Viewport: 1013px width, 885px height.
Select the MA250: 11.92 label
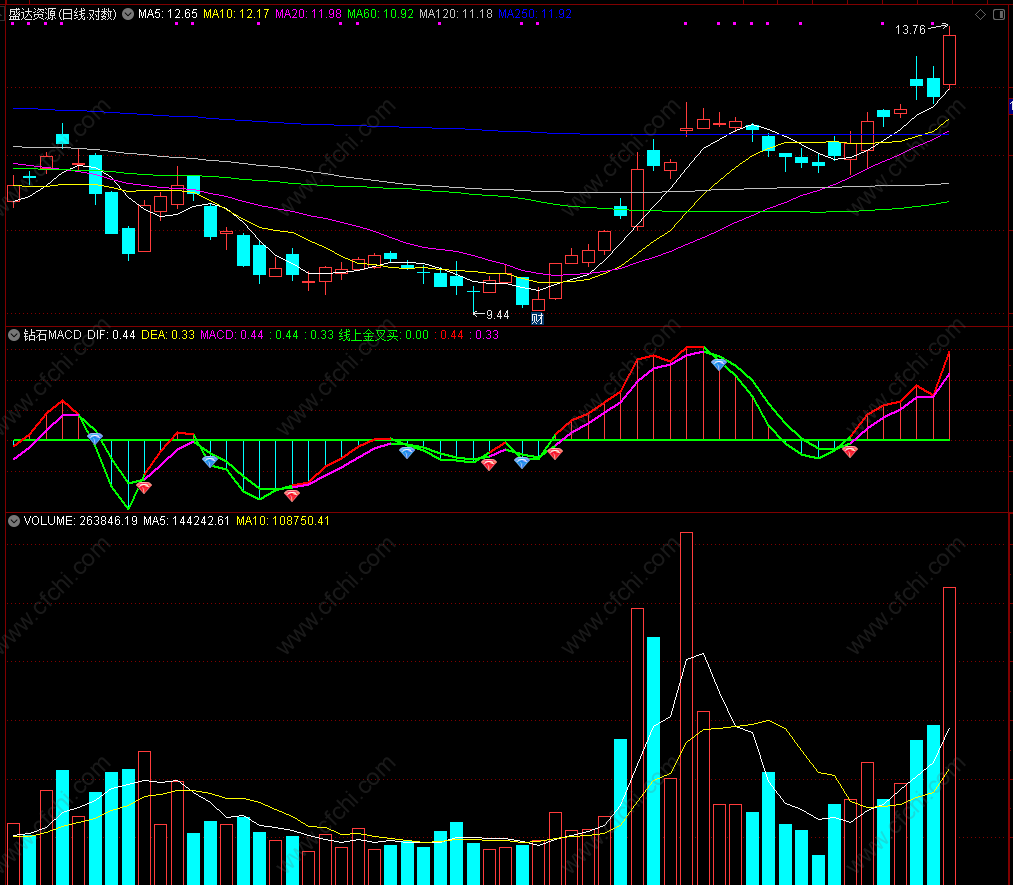(x=535, y=14)
